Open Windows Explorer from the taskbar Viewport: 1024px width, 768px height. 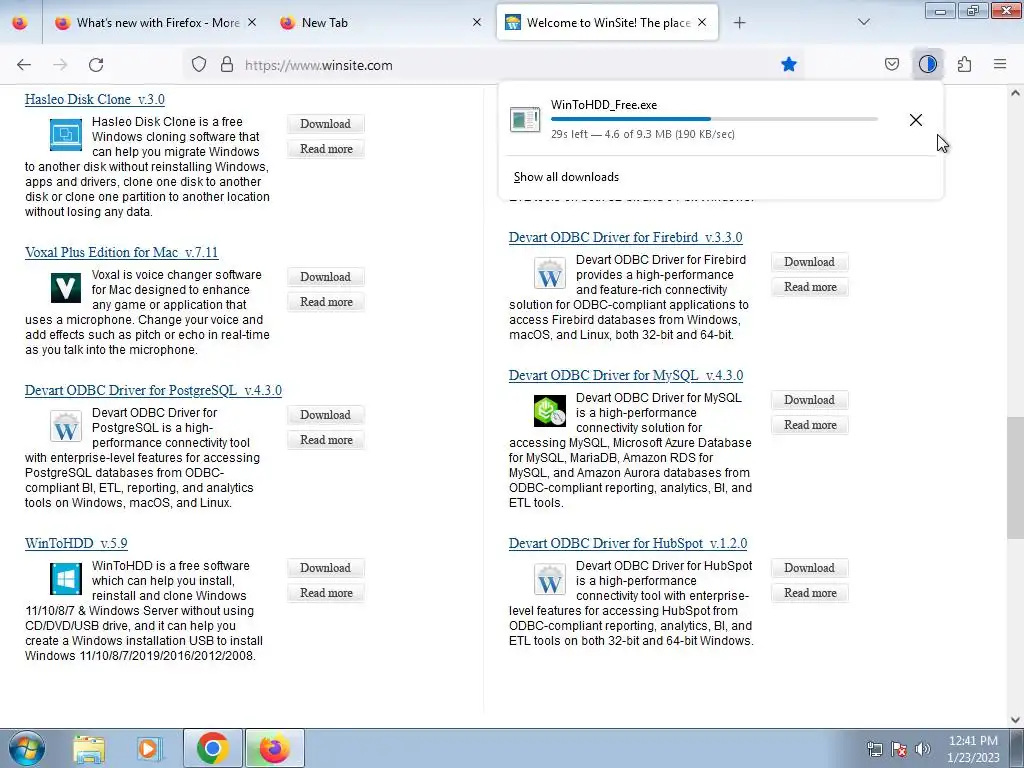pos(88,749)
